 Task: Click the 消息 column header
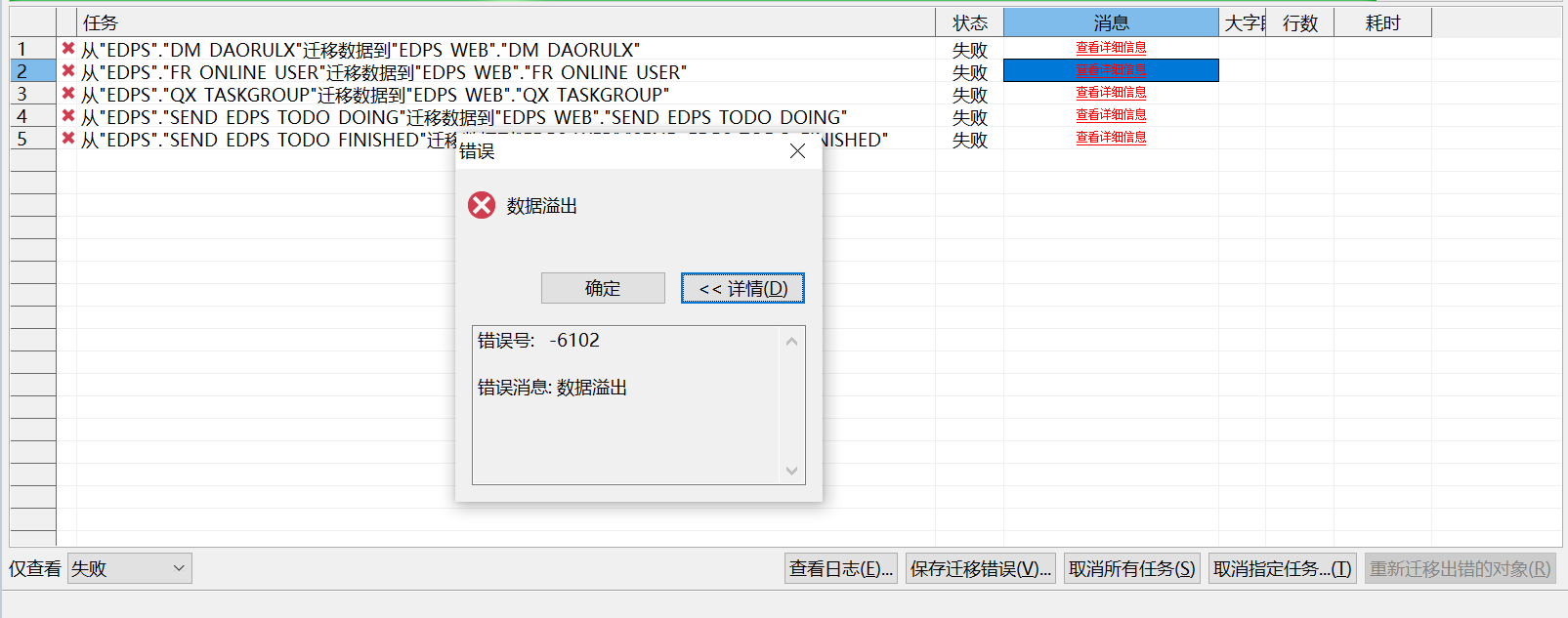pos(1111,22)
